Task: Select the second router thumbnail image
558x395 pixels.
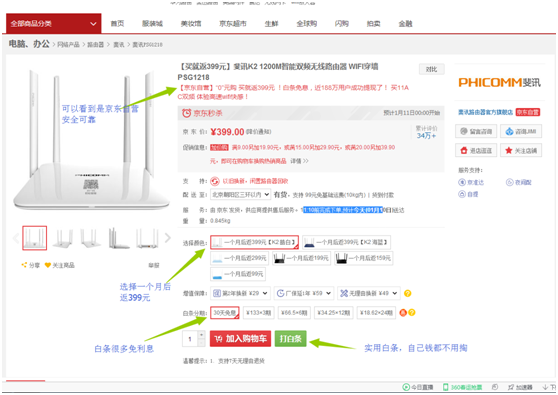Action: (x=63, y=238)
